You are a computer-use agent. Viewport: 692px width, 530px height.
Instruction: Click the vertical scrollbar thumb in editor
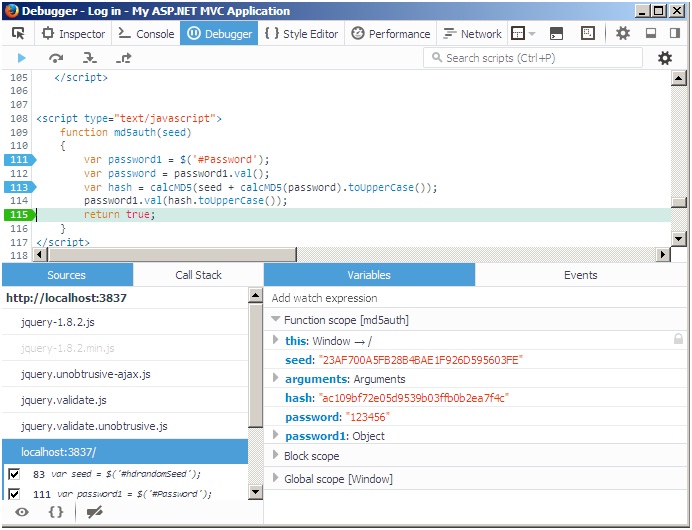click(678, 202)
